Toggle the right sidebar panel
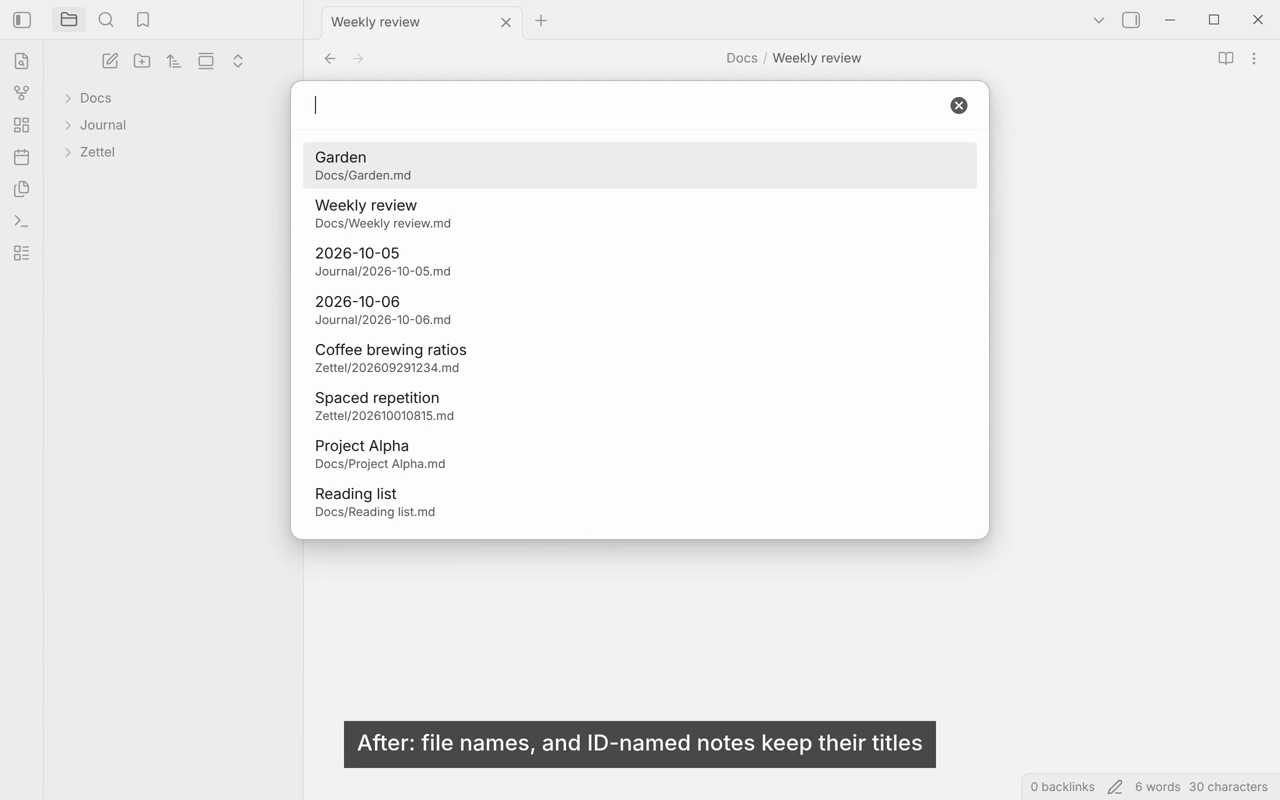 1131,20
